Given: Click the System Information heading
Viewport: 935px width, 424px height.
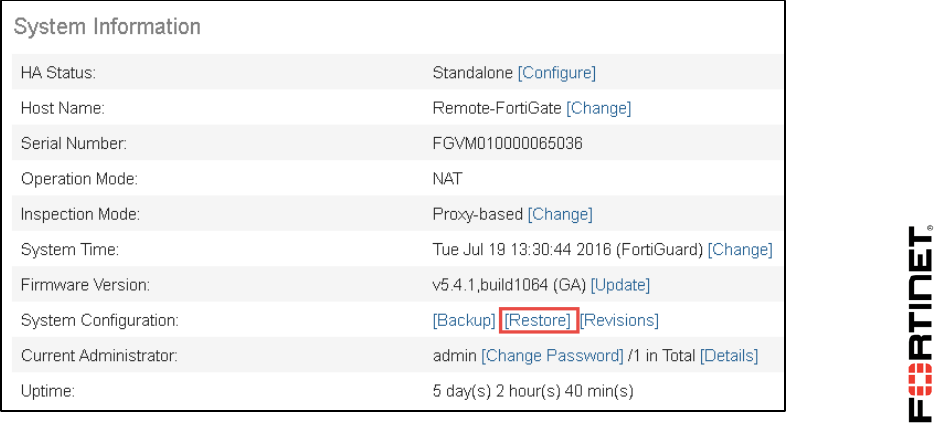Looking at the screenshot, I should [107, 27].
